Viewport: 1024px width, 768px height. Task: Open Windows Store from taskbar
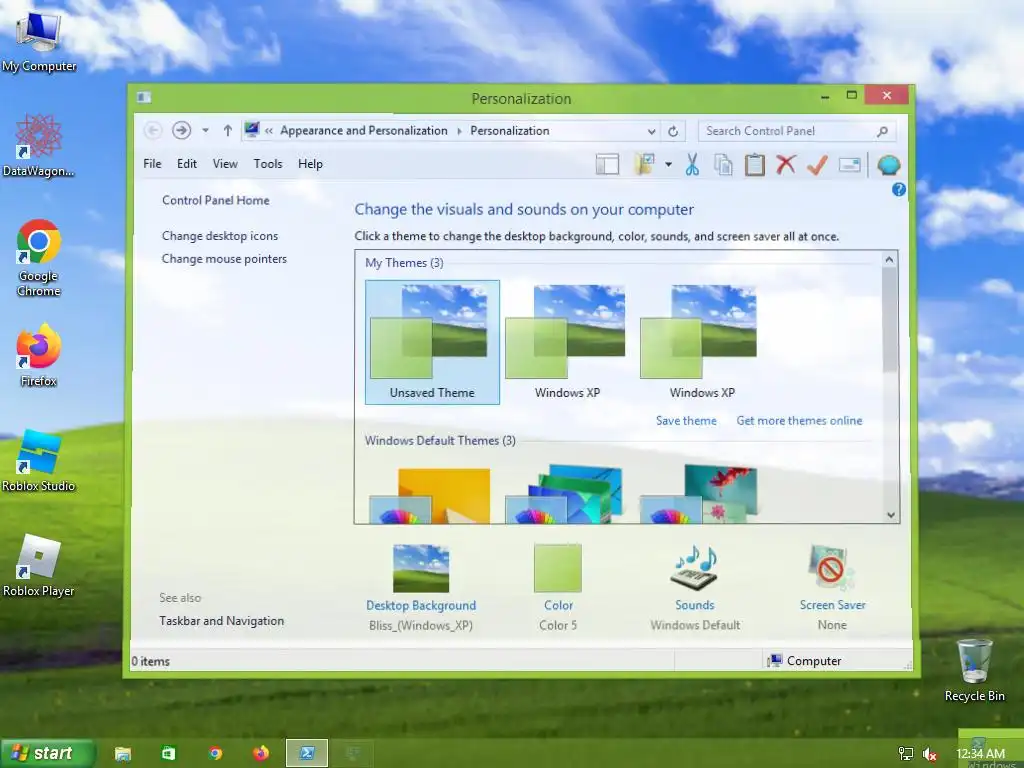click(168, 754)
